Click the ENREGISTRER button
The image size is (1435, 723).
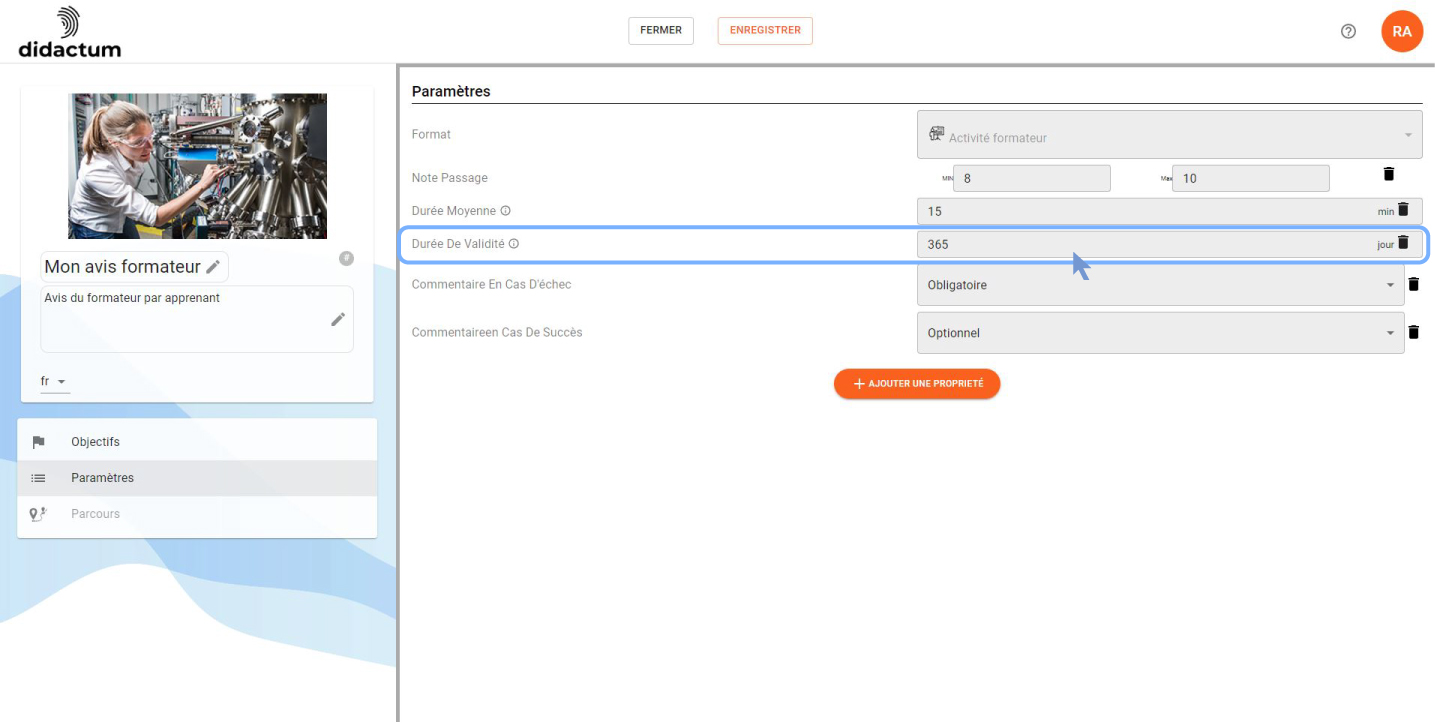pos(765,31)
